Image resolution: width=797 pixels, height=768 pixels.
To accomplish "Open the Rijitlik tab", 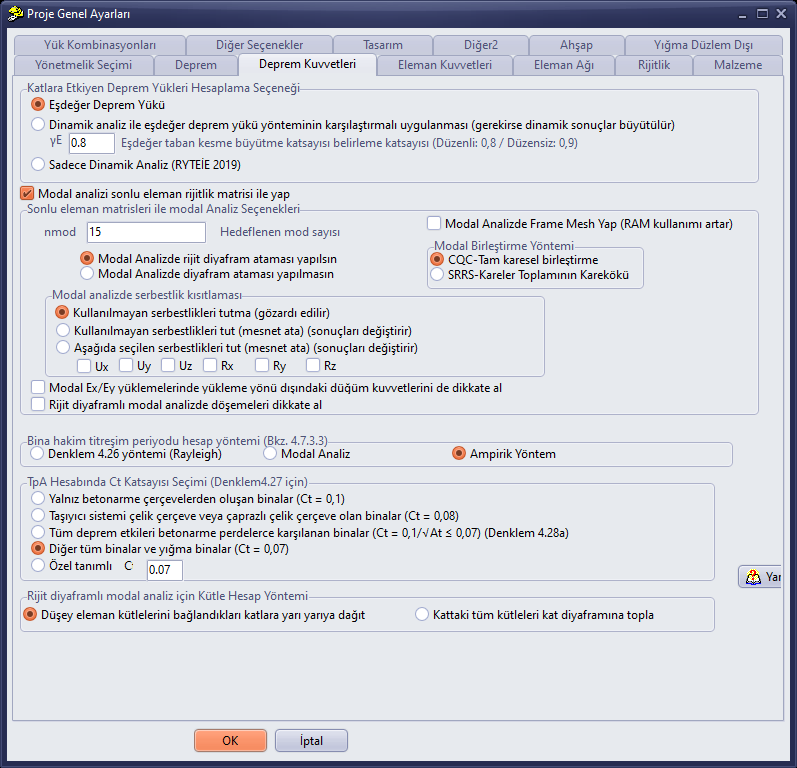I will [654, 65].
